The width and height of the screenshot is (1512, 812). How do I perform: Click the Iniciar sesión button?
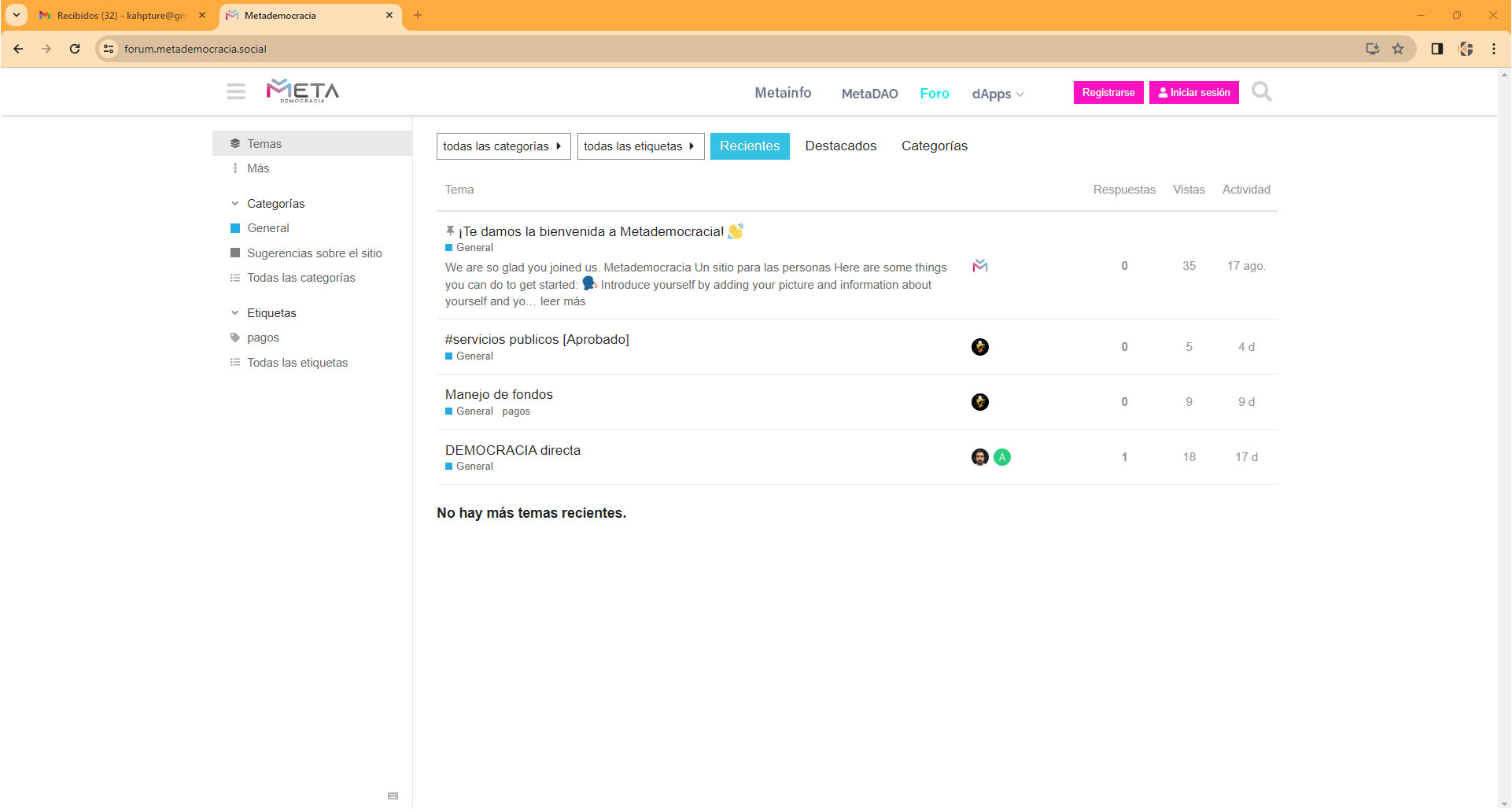(x=1193, y=93)
